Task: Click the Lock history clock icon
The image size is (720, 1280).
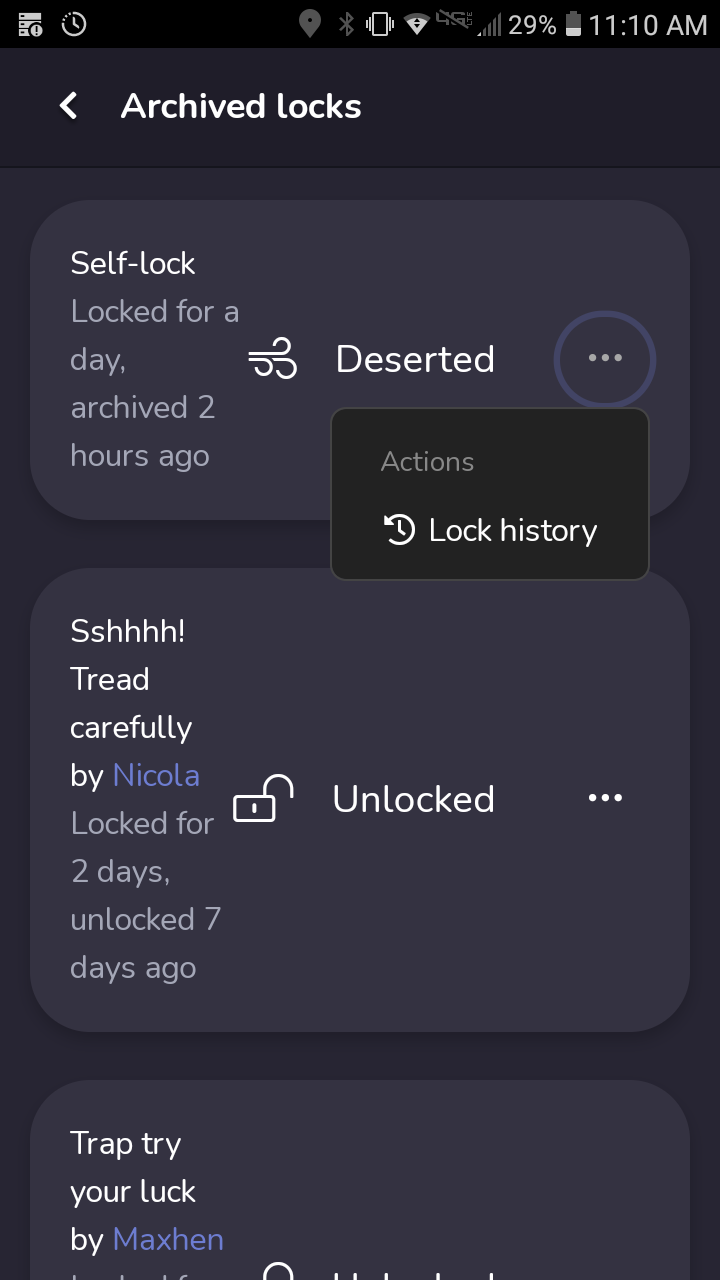Action: point(400,530)
